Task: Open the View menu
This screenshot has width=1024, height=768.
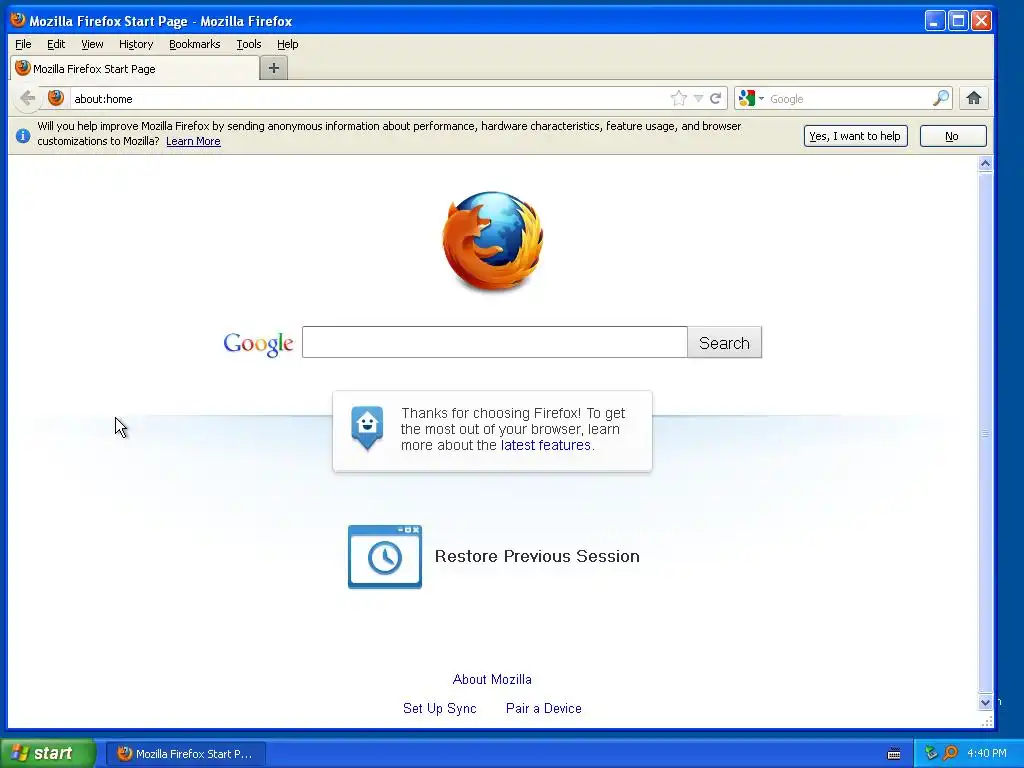Action: [x=92, y=44]
